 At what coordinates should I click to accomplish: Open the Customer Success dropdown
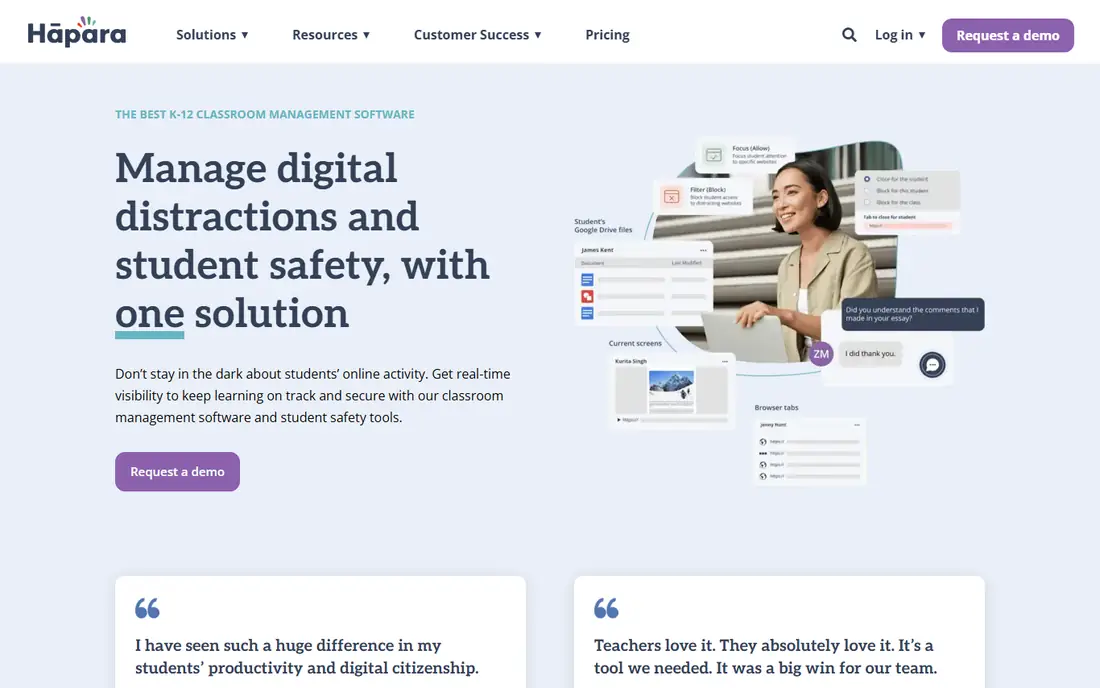[x=478, y=34]
